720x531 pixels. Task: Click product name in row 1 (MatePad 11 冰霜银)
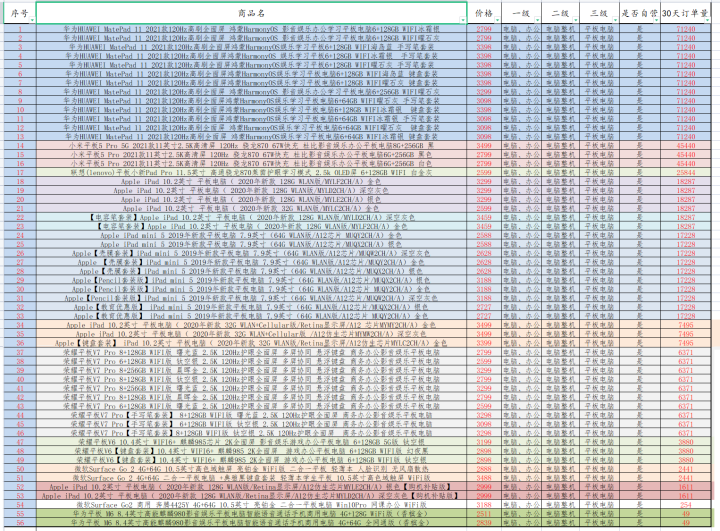click(x=252, y=29)
